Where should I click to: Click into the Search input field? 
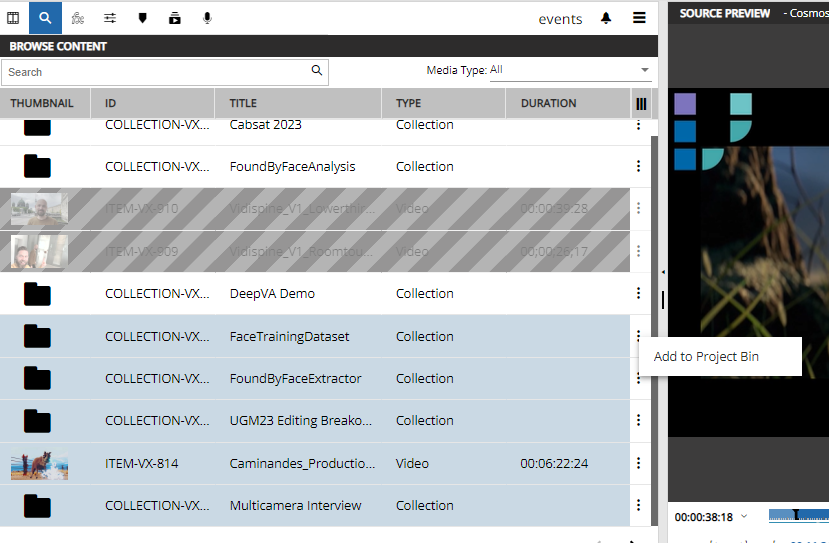point(155,72)
